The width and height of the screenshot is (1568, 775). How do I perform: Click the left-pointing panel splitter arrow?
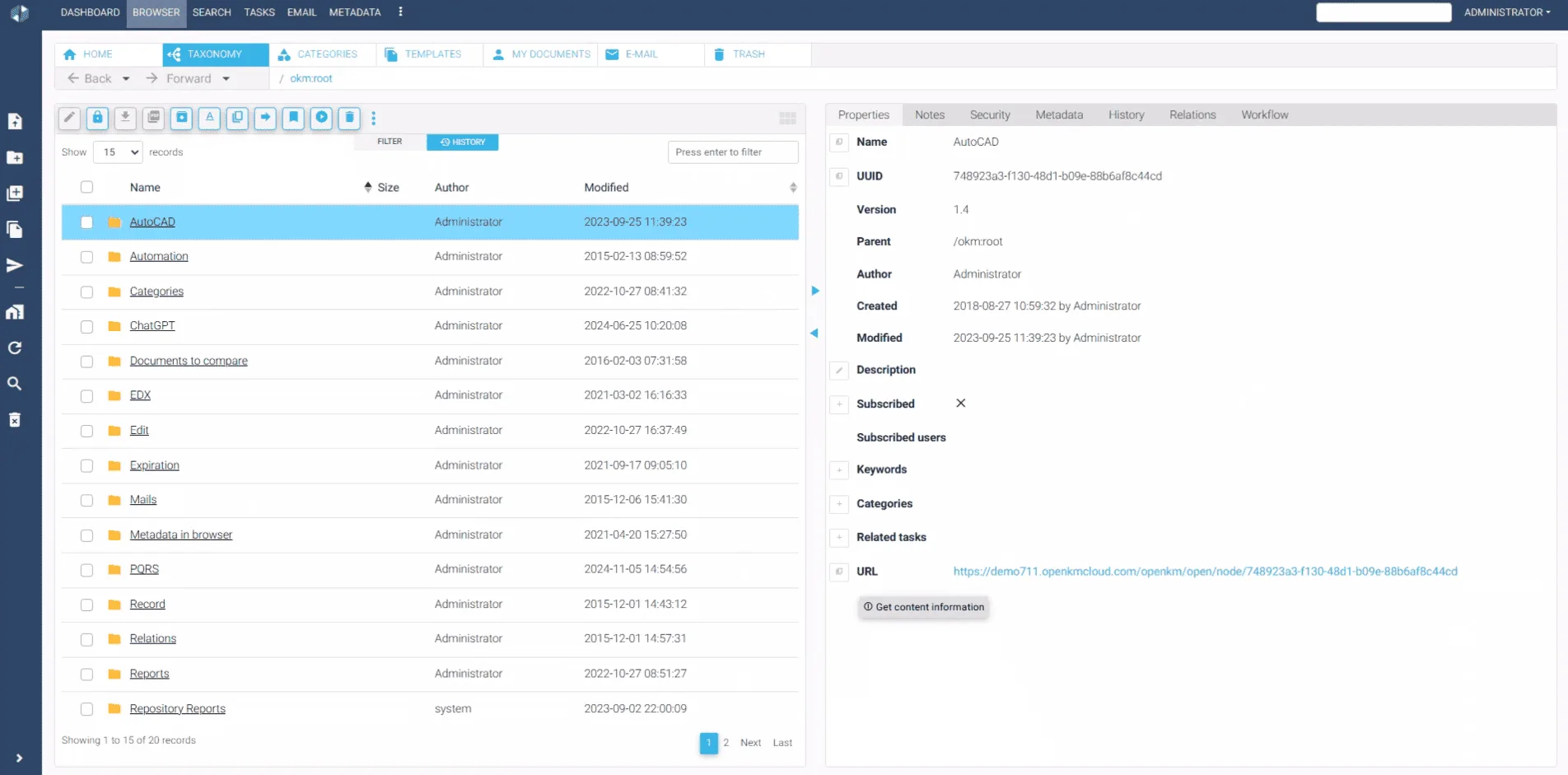814,334
